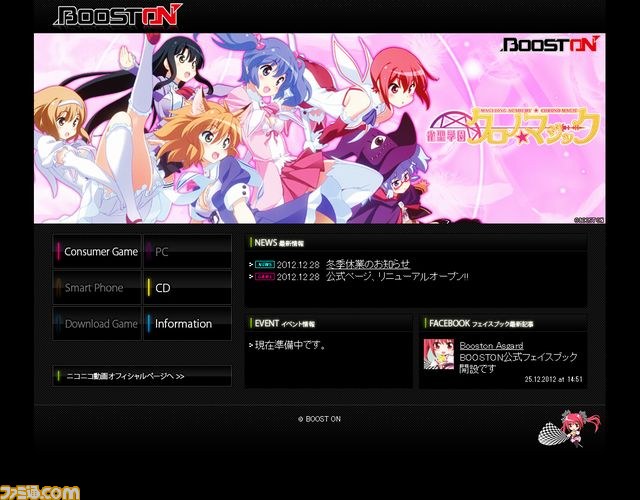The width and height of the screenshot is (640, 500).
Task: Select the PC menu item
Action: [187, 251]
